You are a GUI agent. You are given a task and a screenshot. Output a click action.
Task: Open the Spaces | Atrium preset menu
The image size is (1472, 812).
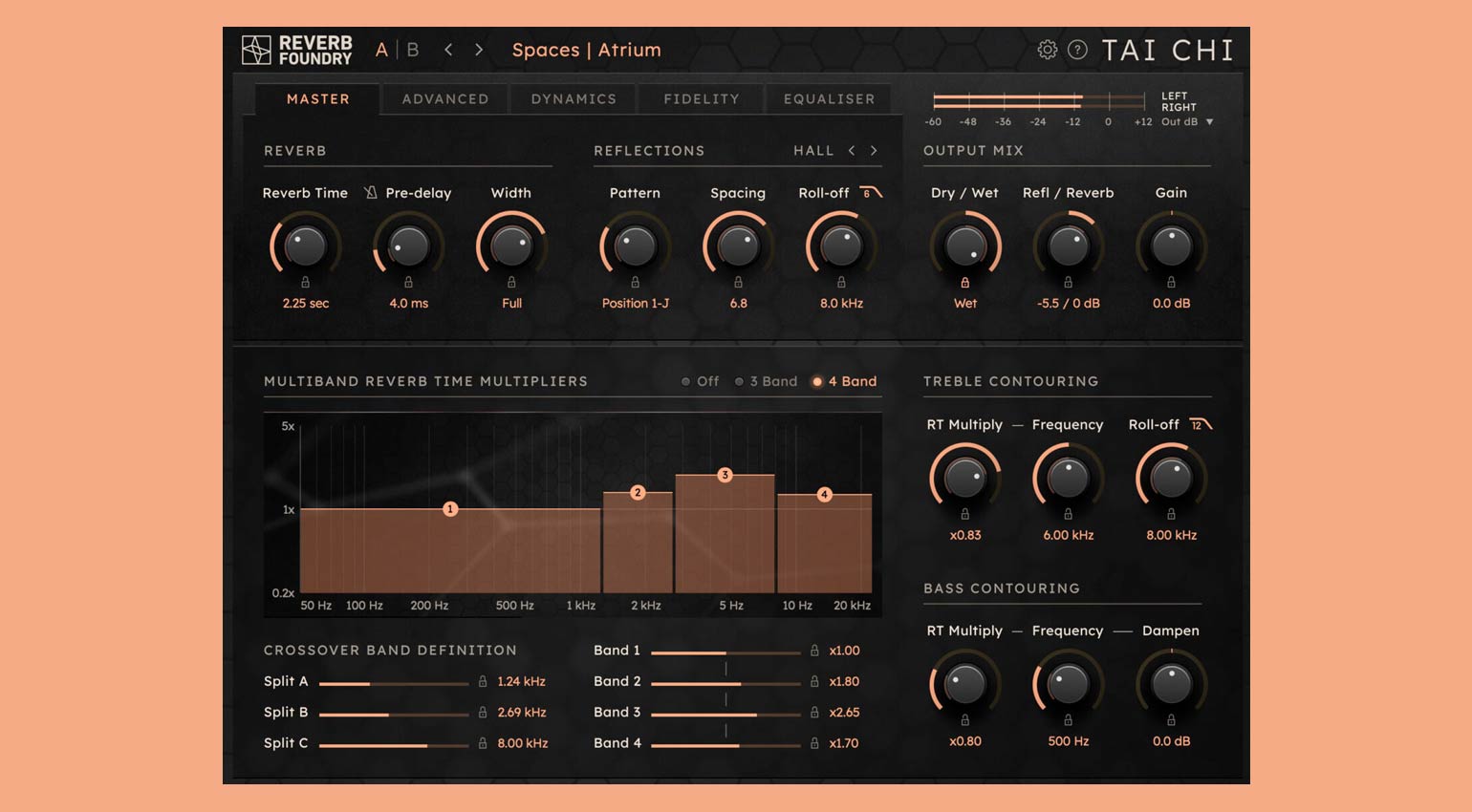587,50
